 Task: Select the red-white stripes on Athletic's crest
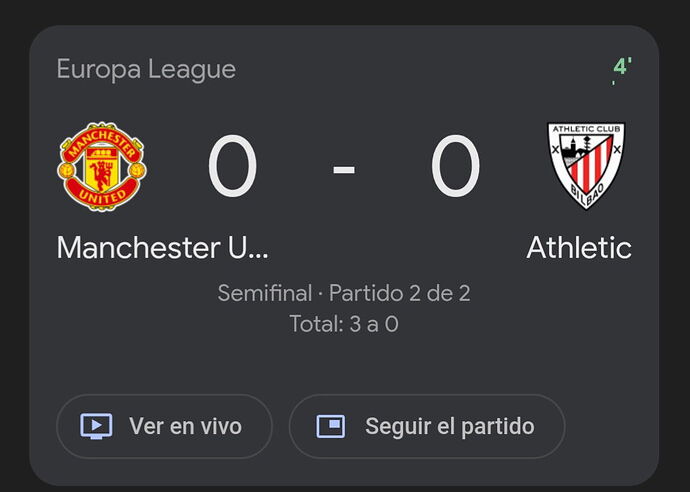590,162
